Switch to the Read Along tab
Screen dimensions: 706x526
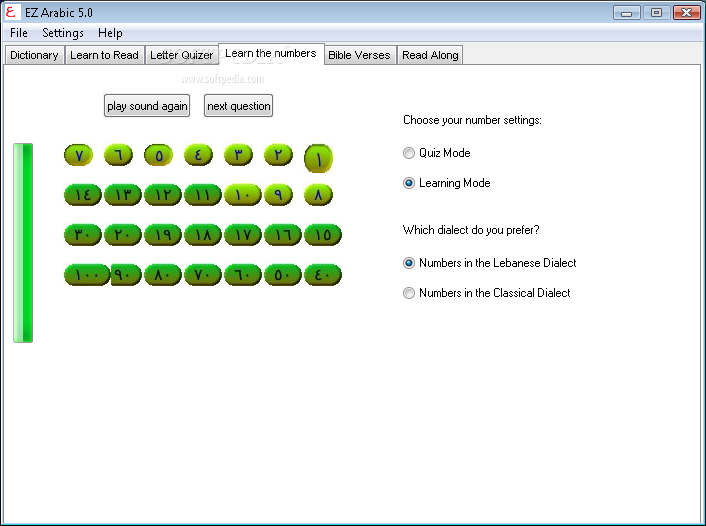(x=430, y=55)
